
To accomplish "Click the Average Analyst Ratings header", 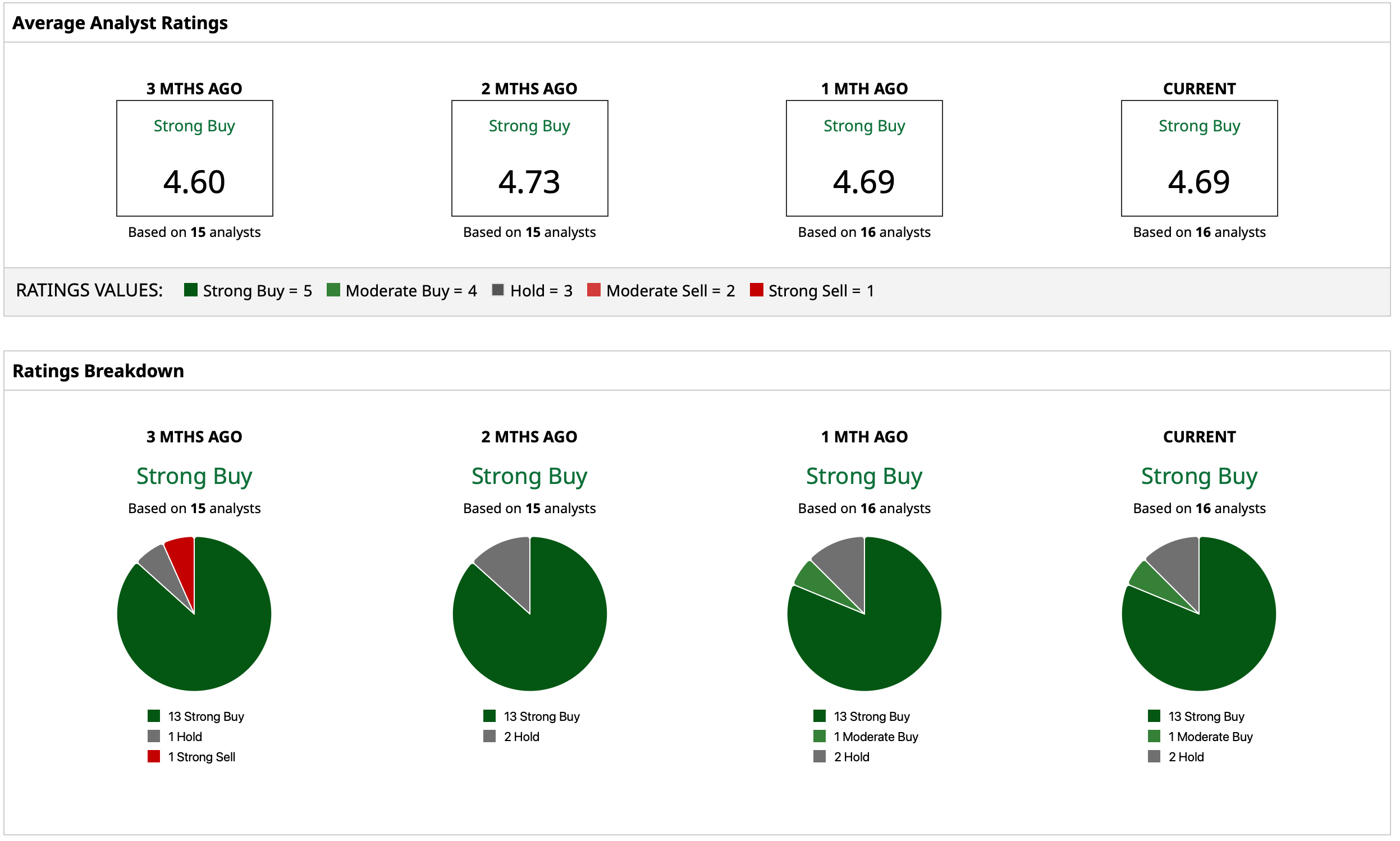I will 120,22.
